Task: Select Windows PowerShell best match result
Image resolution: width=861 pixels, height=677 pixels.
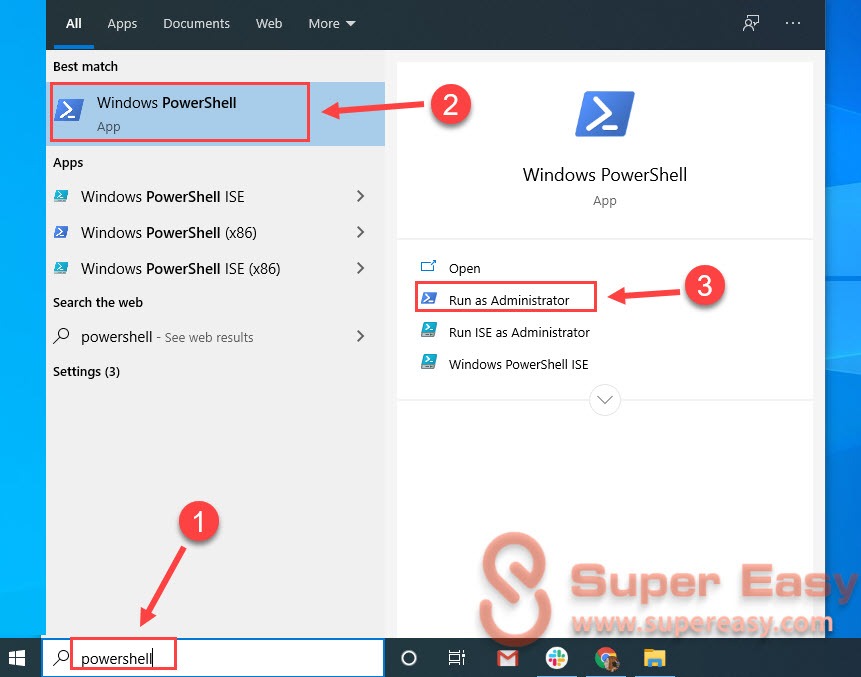Action: pos(215,114)
